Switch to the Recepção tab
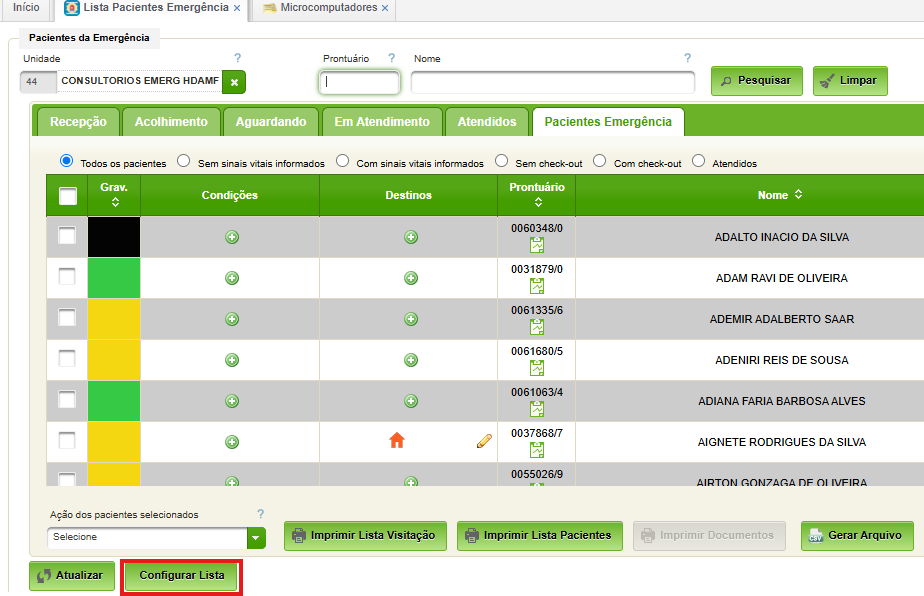 click(x=78, y=121)
